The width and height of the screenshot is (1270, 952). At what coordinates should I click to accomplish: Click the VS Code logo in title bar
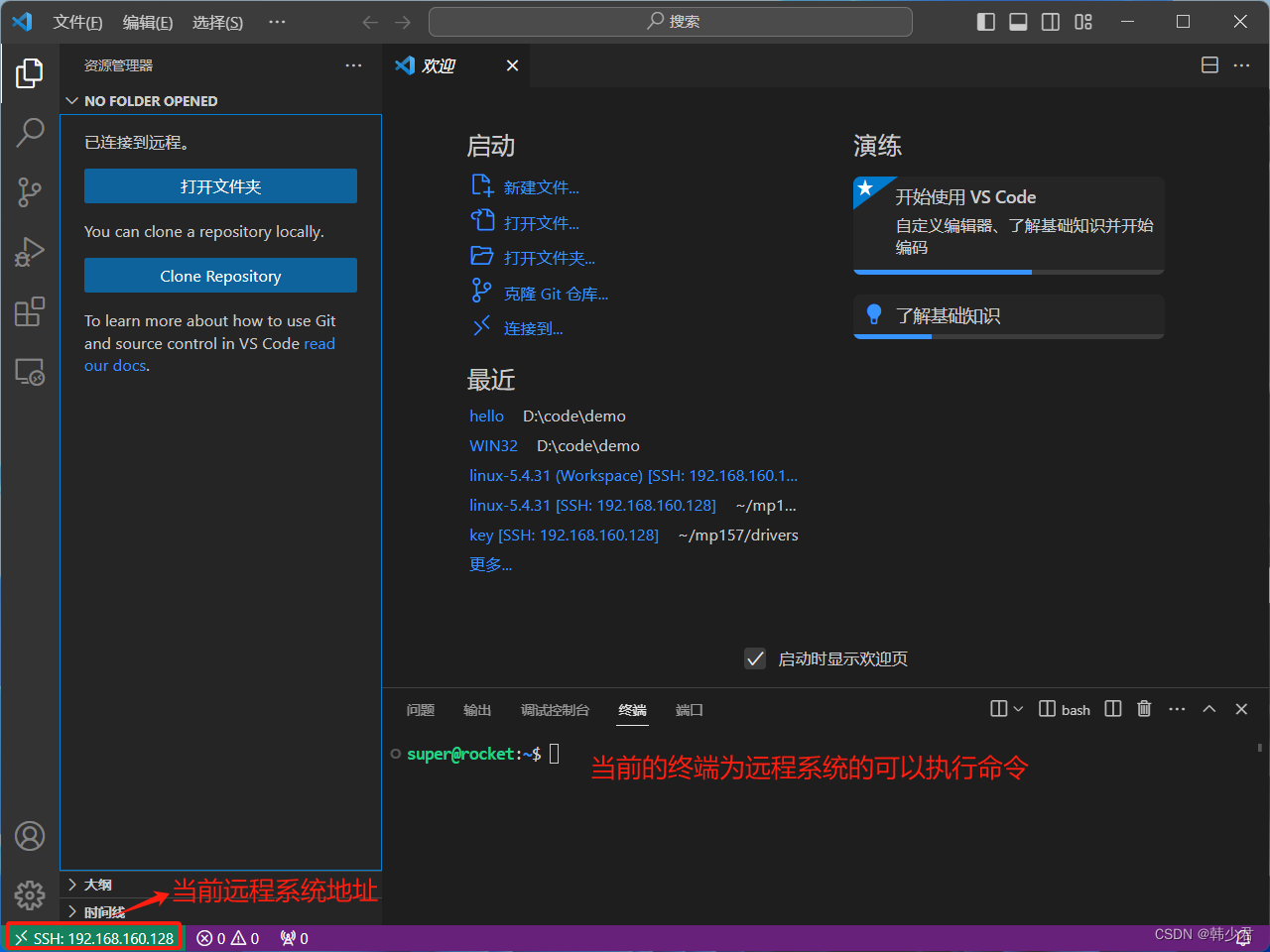click(22, 22)
